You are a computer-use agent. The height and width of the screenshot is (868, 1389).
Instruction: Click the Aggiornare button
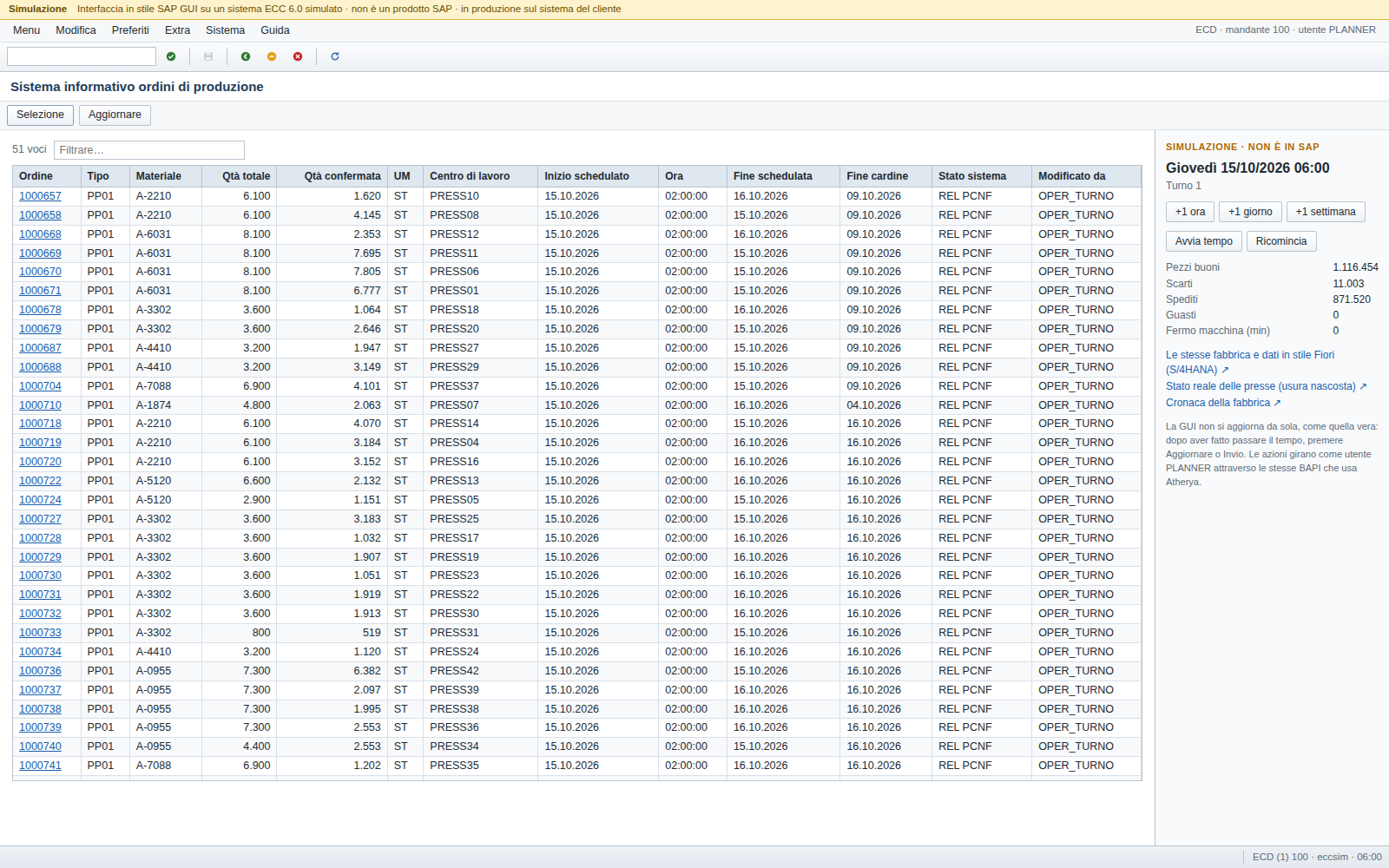coord(115,115)
